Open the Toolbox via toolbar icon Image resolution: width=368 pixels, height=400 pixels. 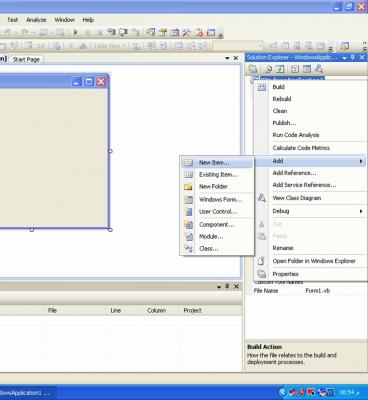pos(186,32)
